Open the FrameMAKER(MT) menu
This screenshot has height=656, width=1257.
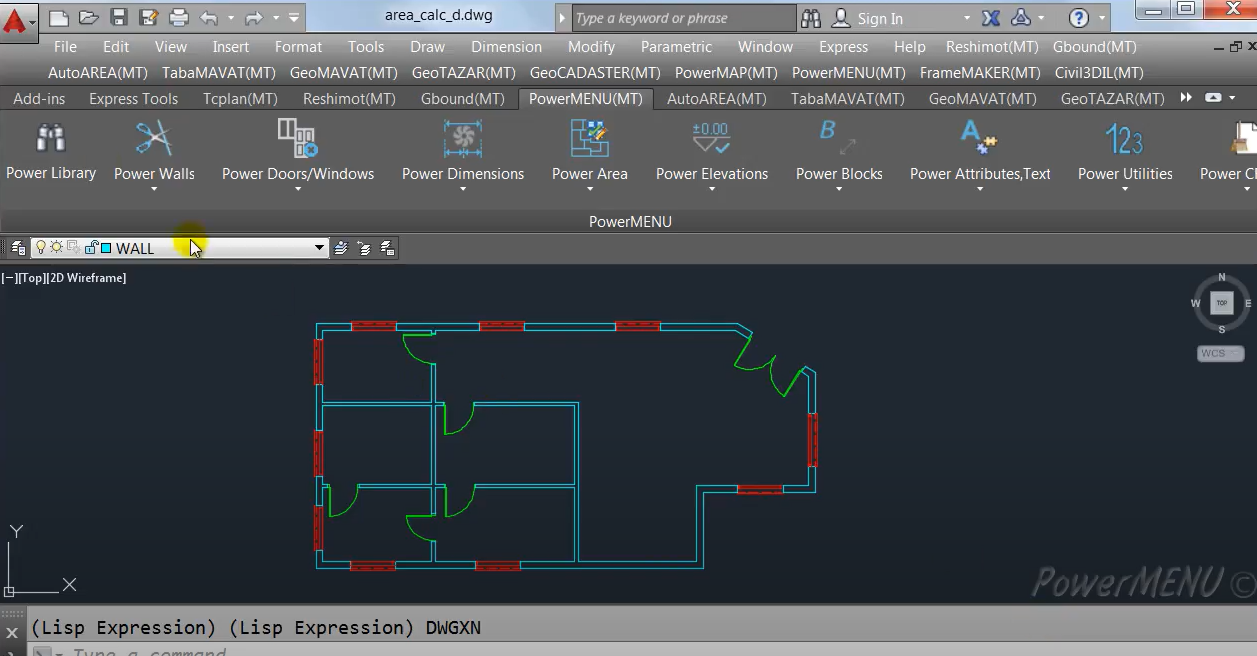click(x=980, y=72)
